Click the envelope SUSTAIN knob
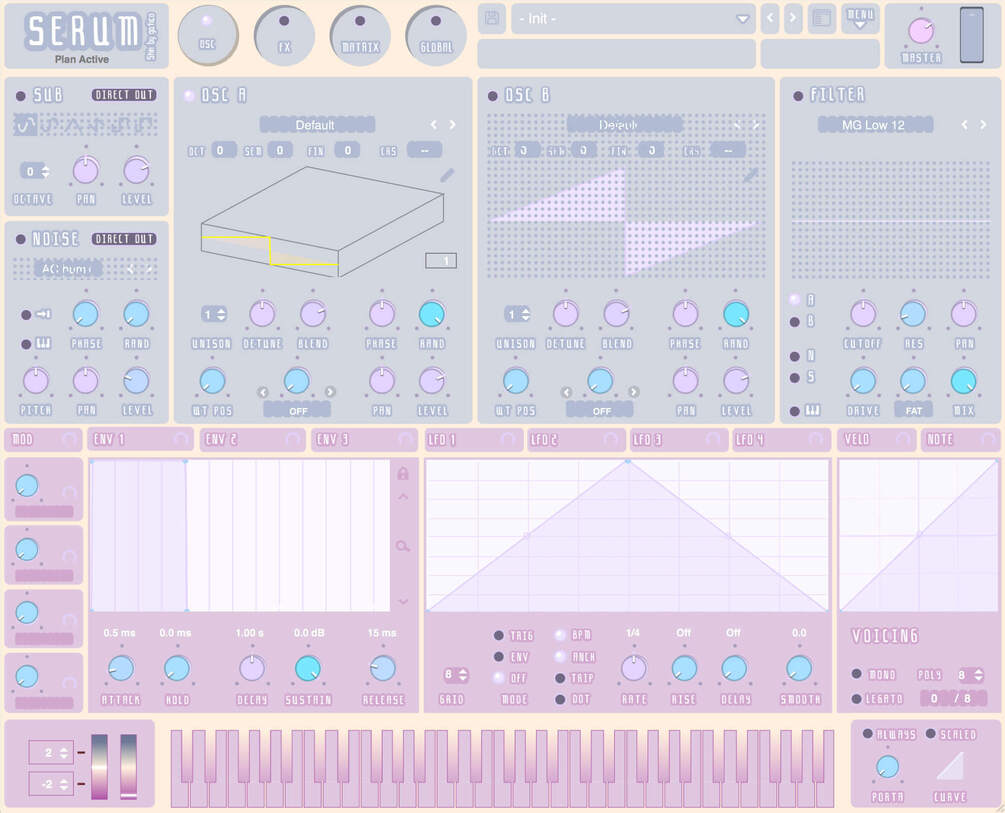 pyautogui.click(x=308, y=669)
